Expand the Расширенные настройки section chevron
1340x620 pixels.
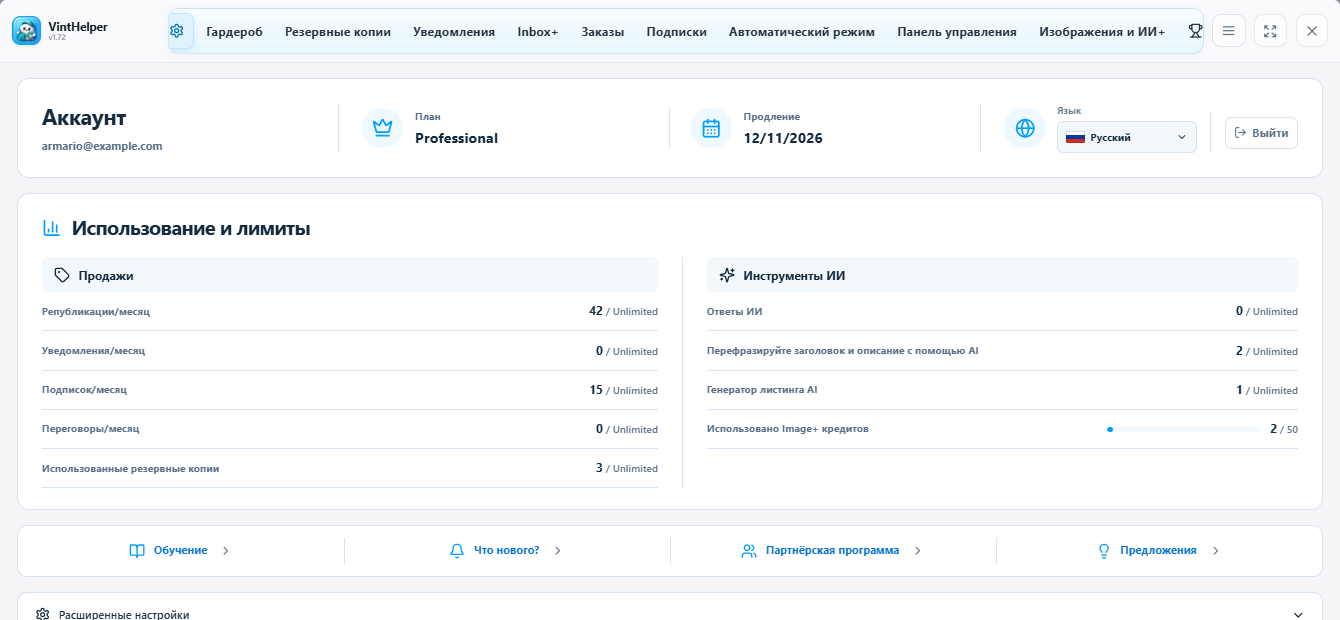point(1298,615)
